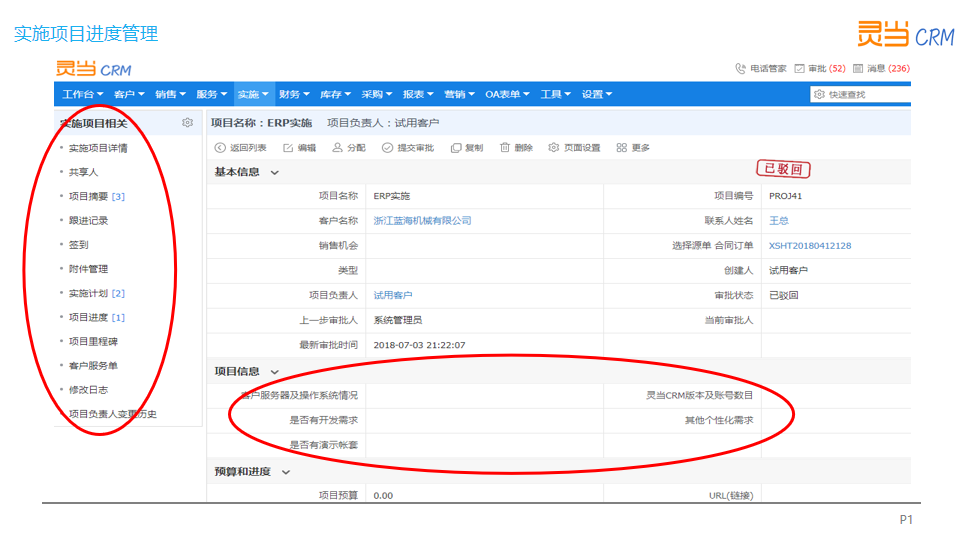963x540 pixels.
Task: Select 修改日志 in sidebar
Action: pyautogui.click(x=88, y=390)
